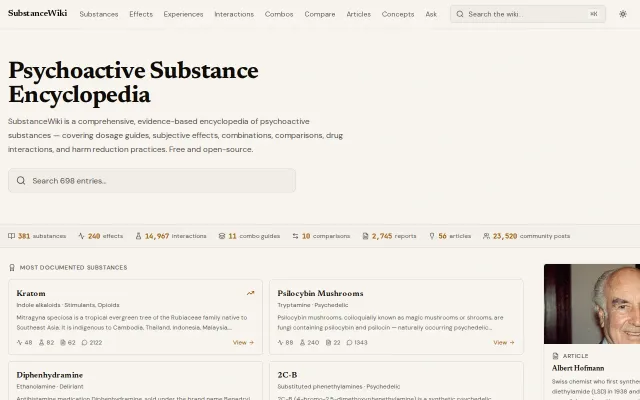The width and height of the screenshot is (640, 400).
Task: Click the 381 substances stat
Action: pos(37,236)
